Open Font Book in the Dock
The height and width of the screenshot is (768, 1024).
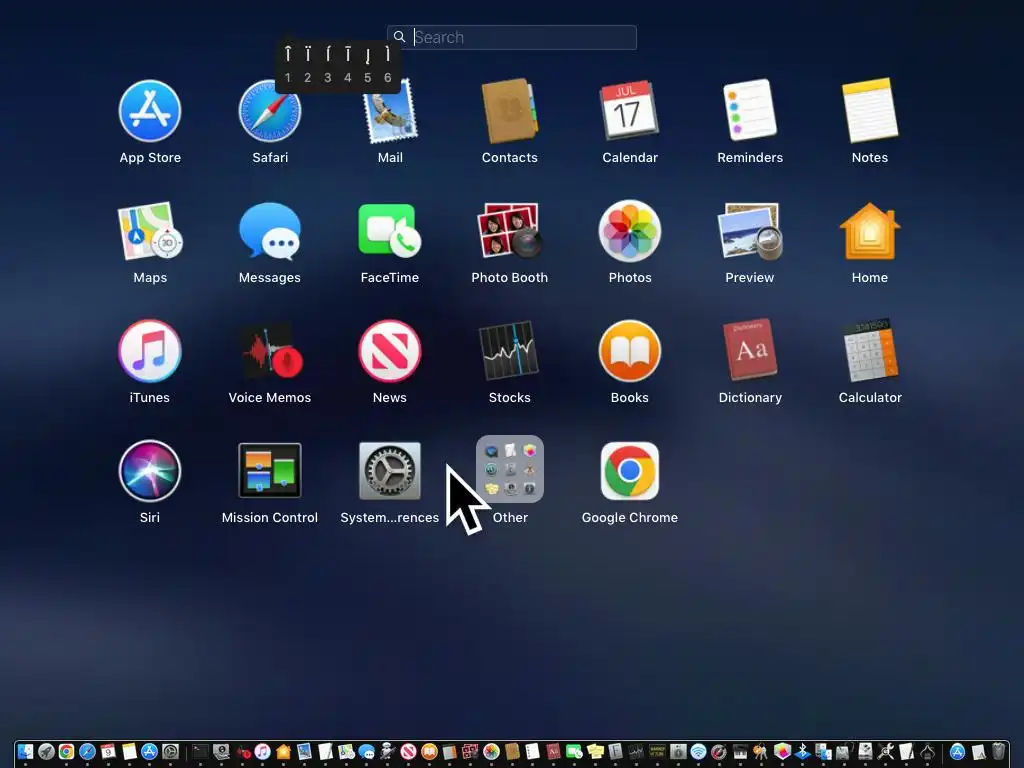[615, 752]
